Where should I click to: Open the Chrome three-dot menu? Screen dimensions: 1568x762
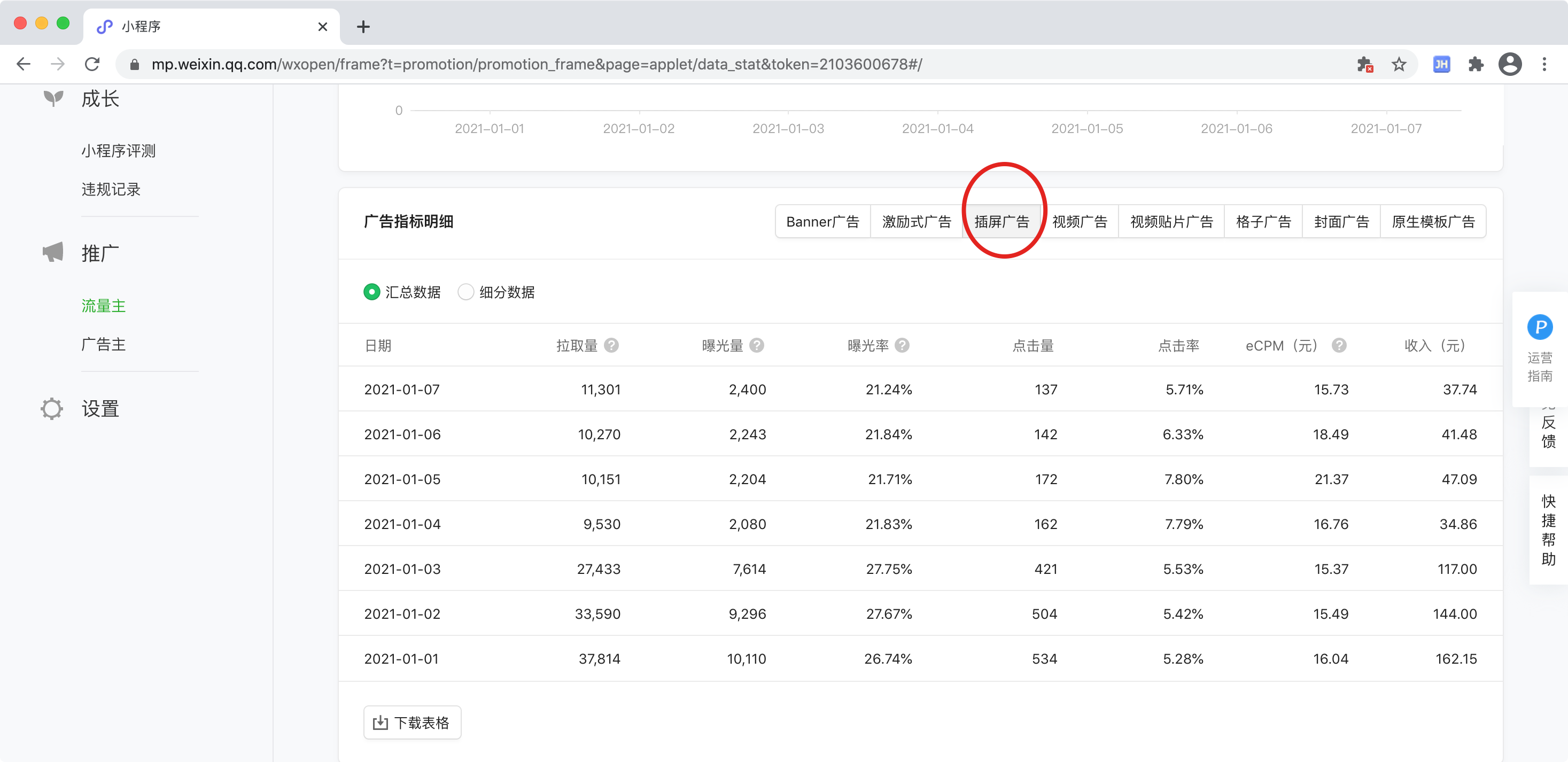pyautogui.click(x=1544, y=65)
